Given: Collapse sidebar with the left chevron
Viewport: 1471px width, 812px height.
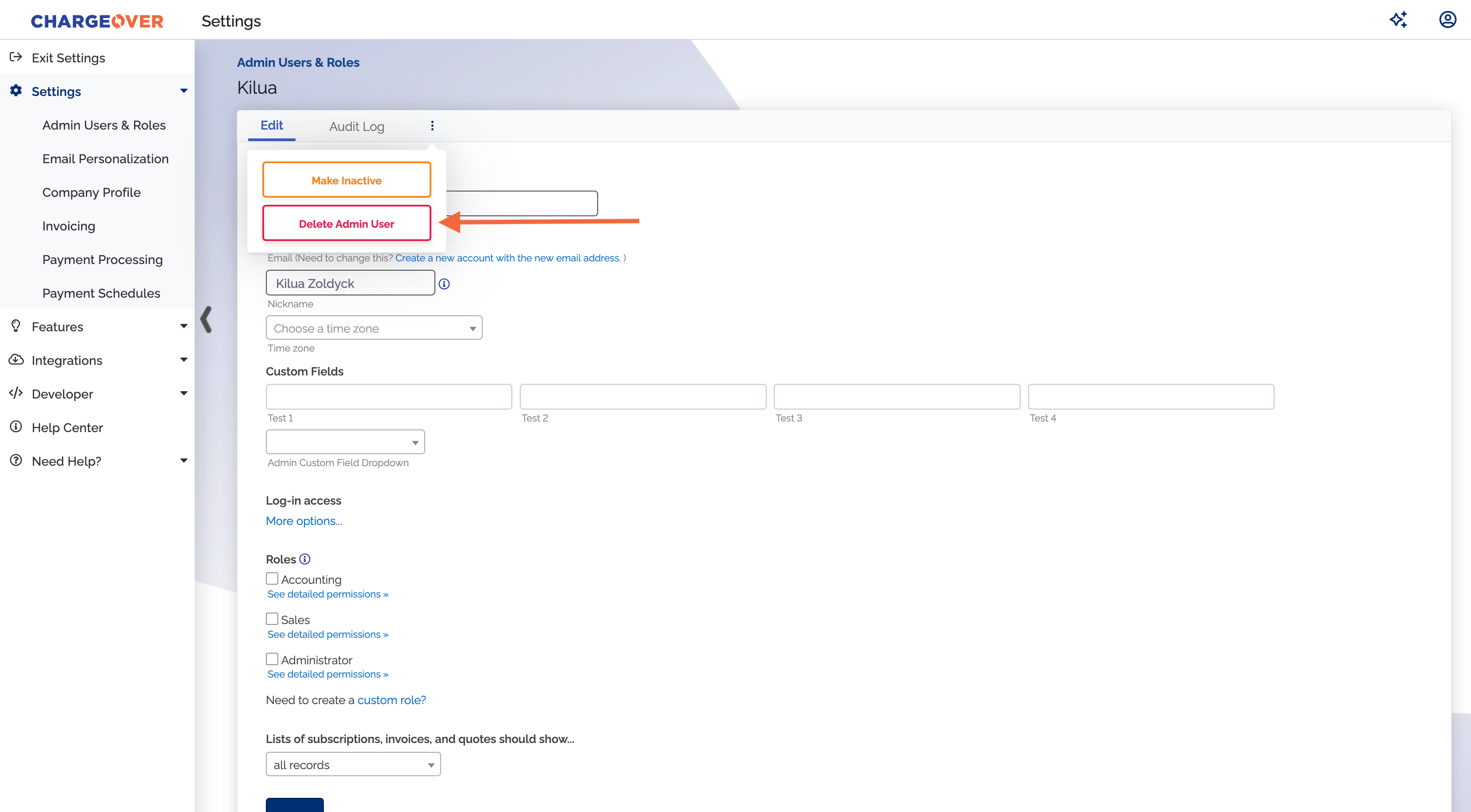Looking at the screenshot, I should (x=206, y=319).
